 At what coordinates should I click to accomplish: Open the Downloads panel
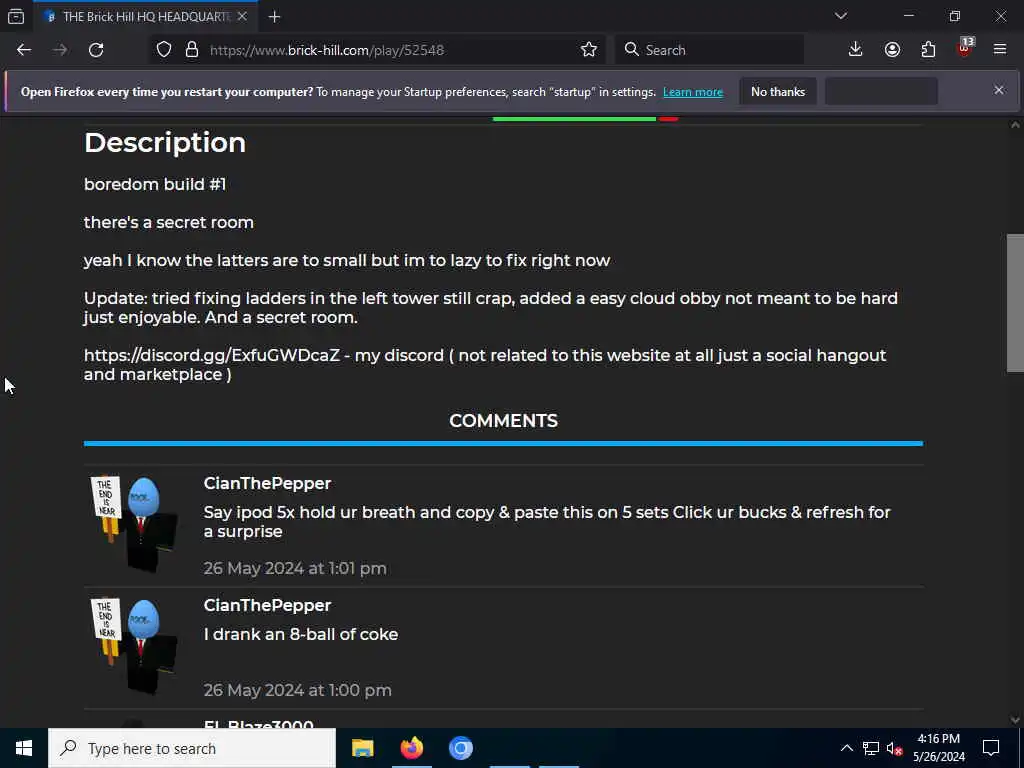click(855, 50)
